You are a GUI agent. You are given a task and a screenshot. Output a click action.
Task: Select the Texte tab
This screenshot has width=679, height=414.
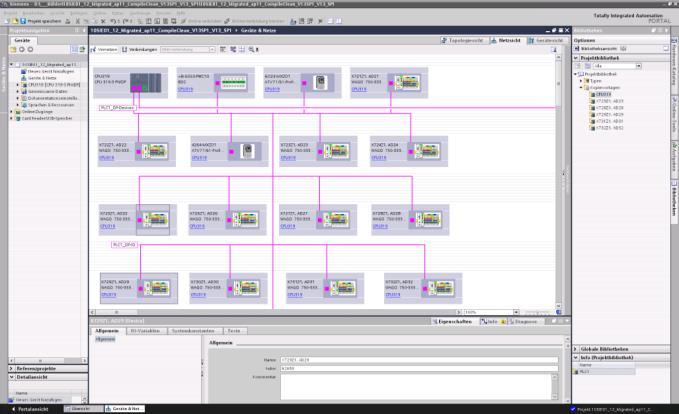pyautogui.click(x=234, y=330)
